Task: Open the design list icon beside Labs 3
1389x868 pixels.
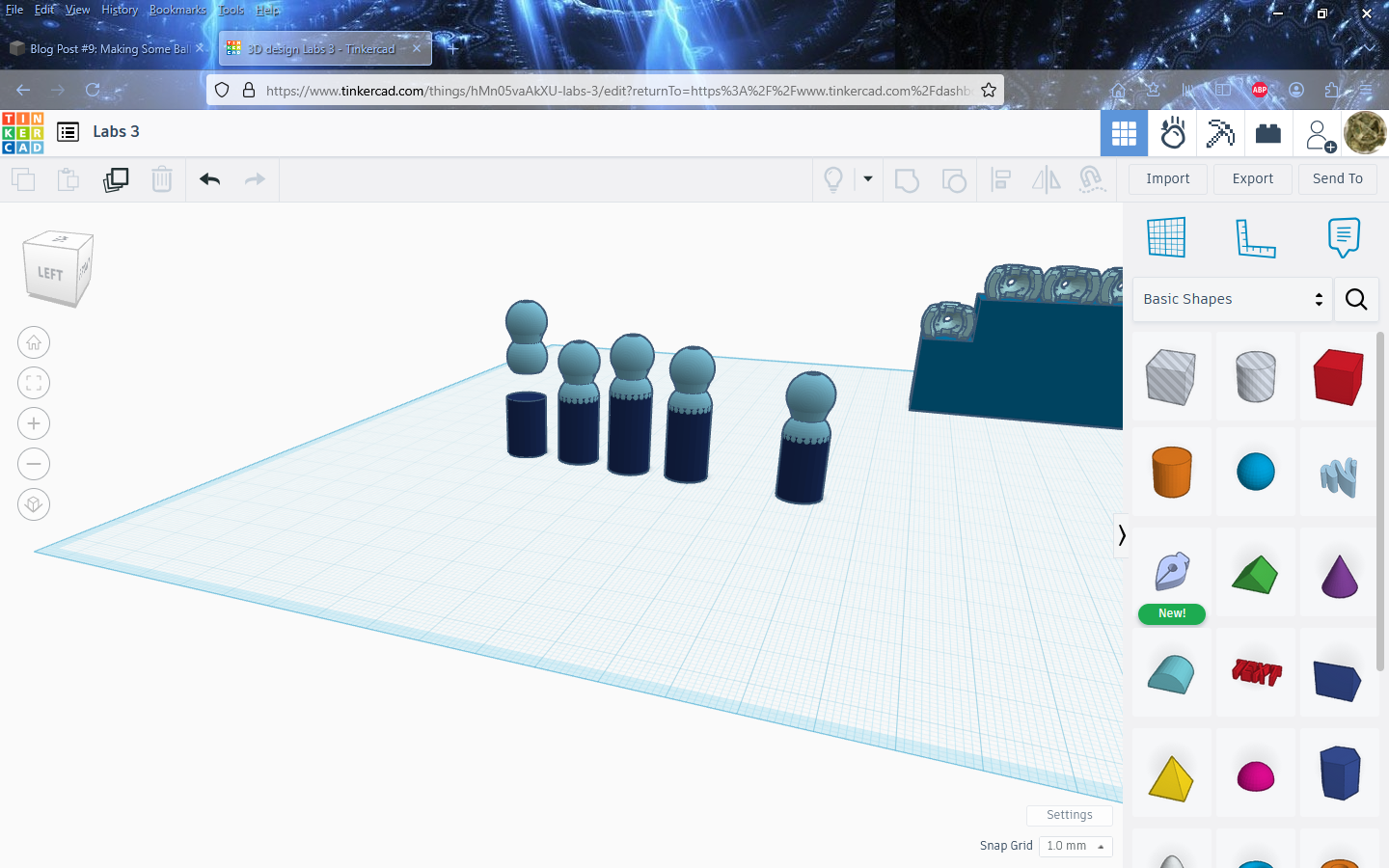Action: coord(68,132)
